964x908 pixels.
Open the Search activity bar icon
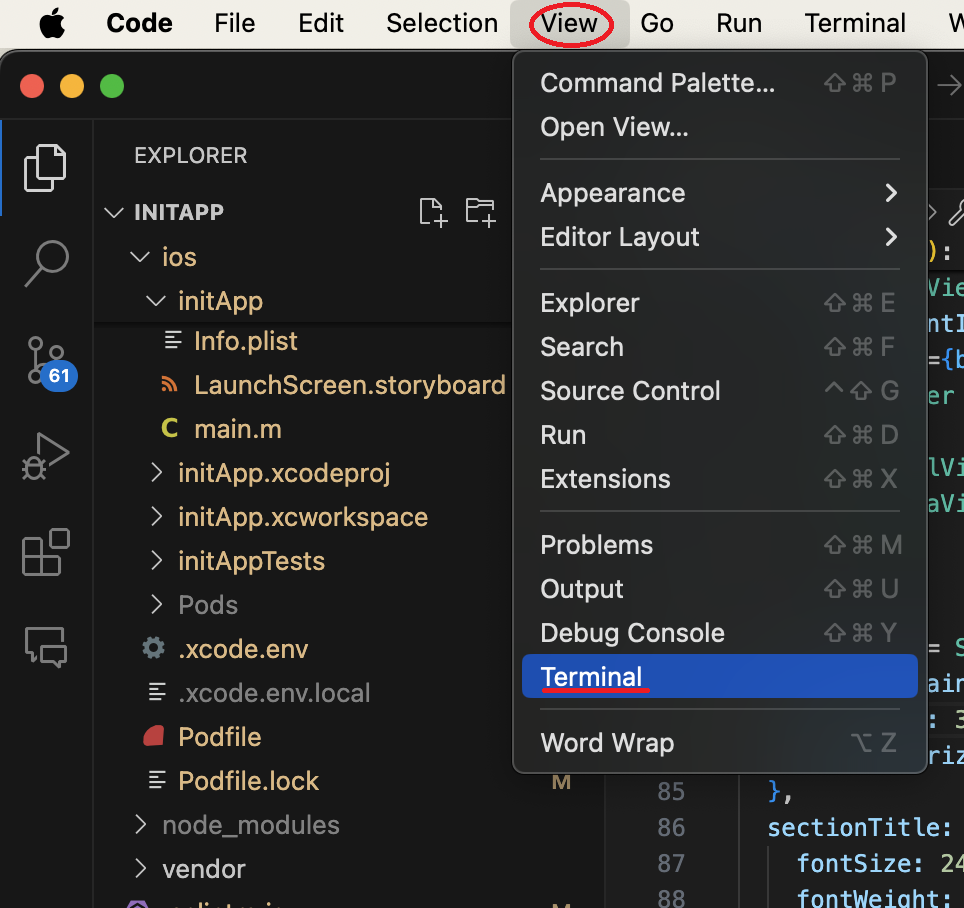tap(46, 263)
